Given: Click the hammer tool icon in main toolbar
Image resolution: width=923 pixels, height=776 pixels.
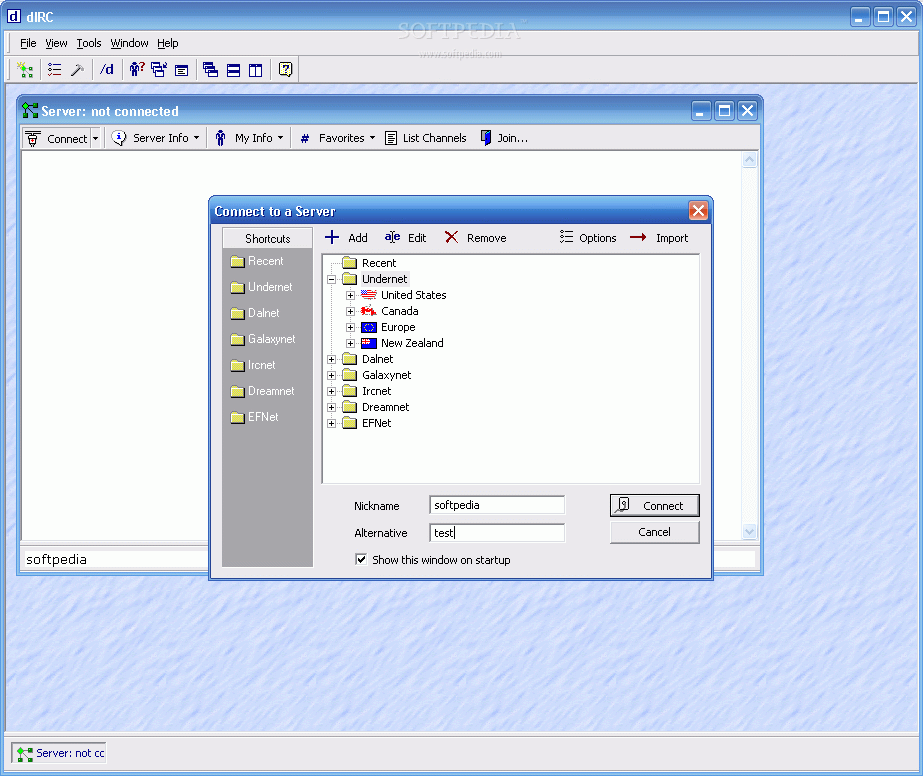Looking at the screenshot, I should (77, 70).
